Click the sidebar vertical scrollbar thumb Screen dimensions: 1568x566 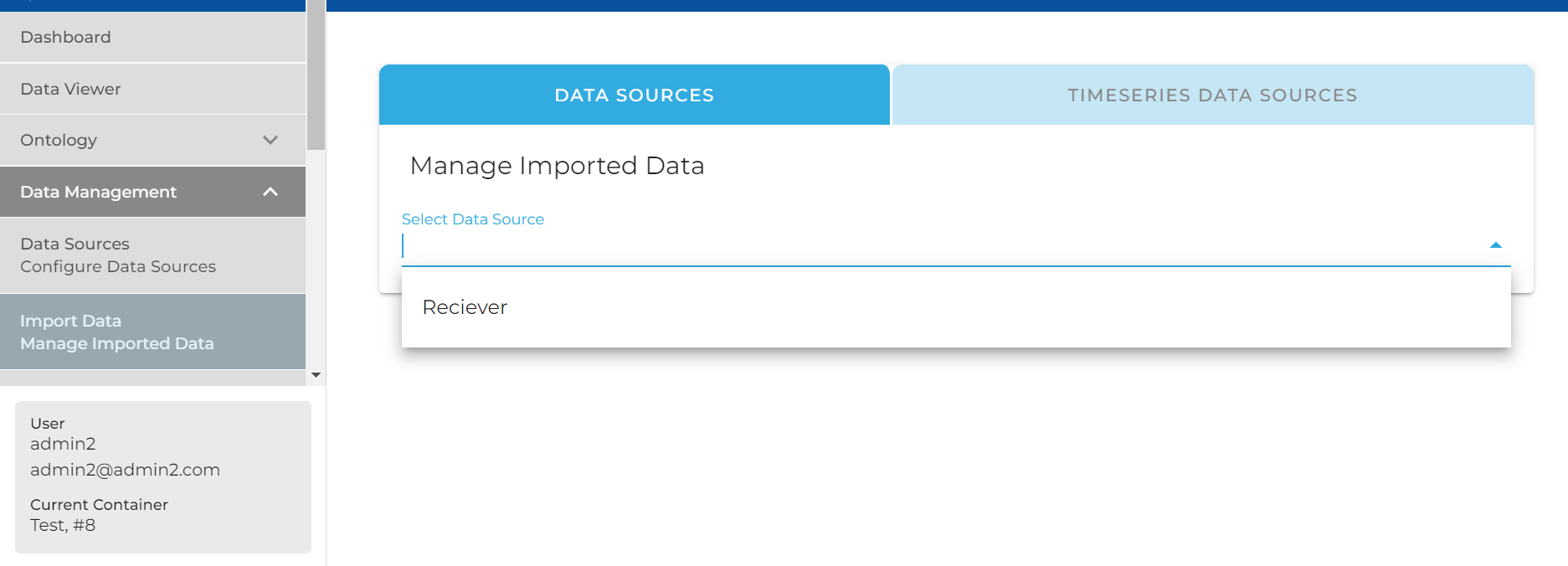click(x=316, y=75)
